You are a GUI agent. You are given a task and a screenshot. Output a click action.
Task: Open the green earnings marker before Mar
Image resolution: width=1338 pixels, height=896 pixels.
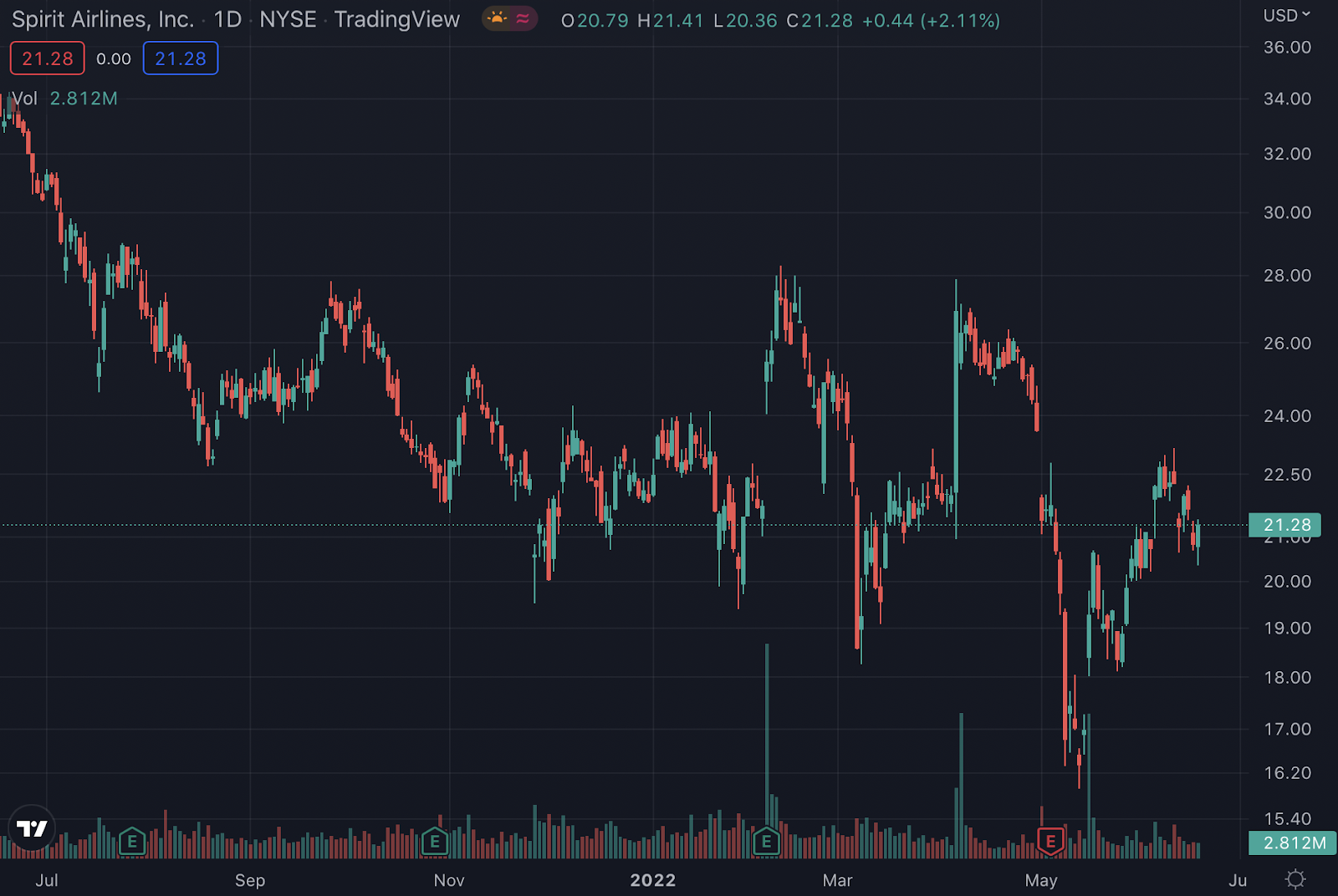tap(766, 842)
